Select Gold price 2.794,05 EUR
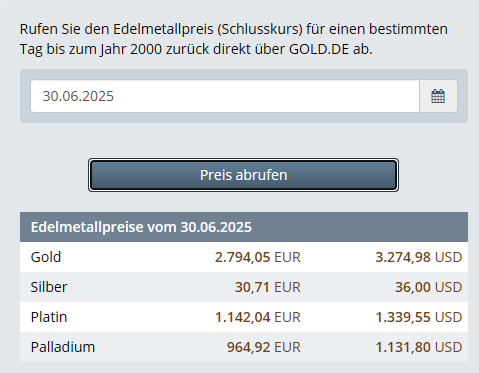This screenshot has width=479, height=373. point(258,257)
